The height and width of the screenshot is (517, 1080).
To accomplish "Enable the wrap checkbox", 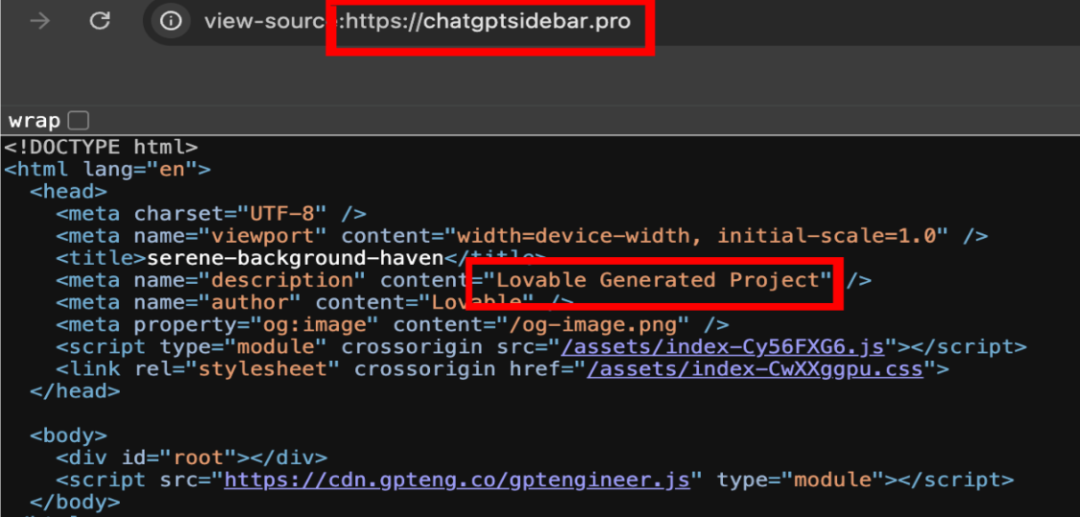I will tap(78, 121).
